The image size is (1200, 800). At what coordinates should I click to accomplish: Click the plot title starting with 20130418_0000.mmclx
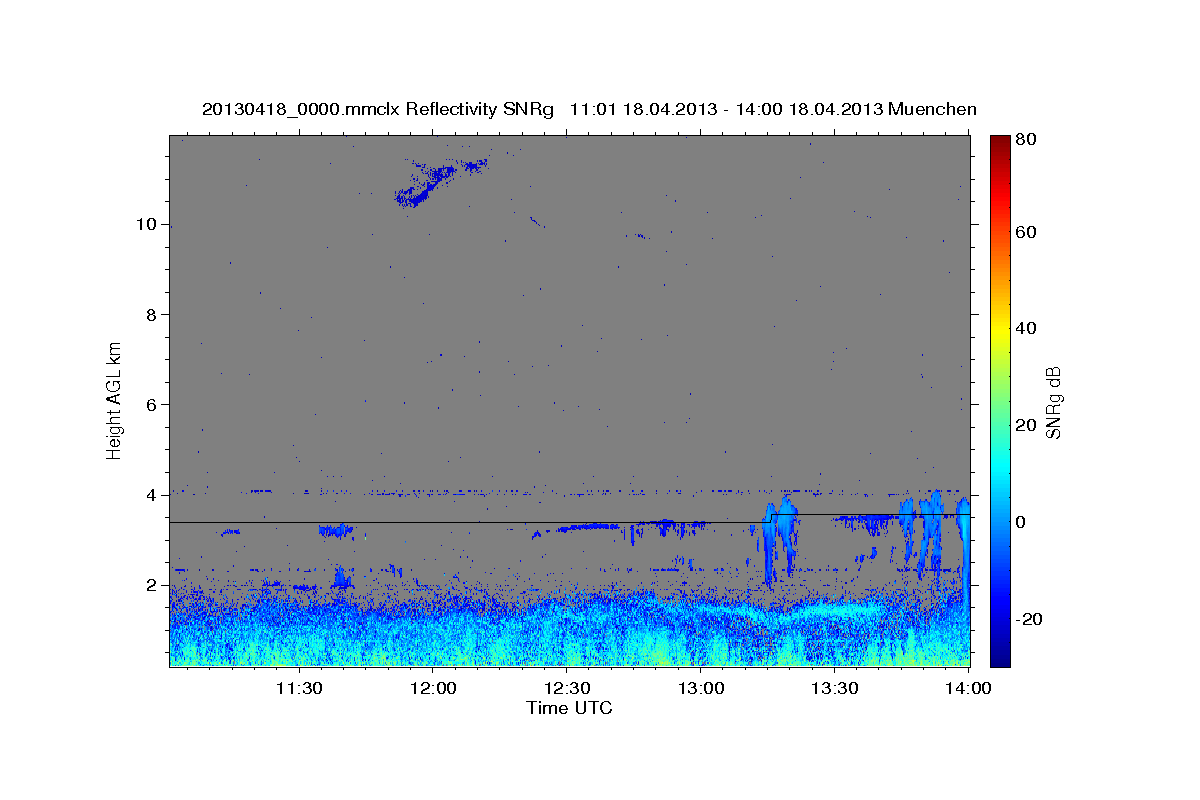coord(589,109)
